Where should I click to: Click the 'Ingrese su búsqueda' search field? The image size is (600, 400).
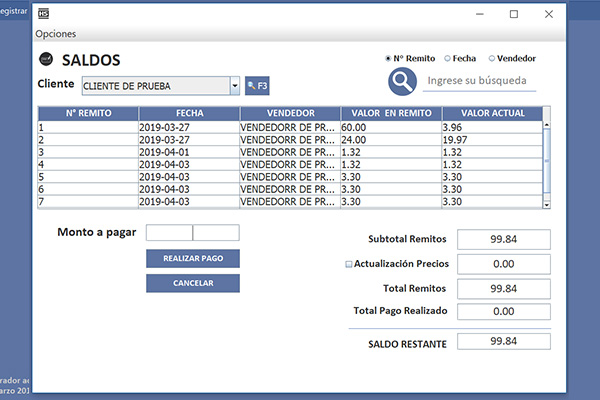coord(478,81)
